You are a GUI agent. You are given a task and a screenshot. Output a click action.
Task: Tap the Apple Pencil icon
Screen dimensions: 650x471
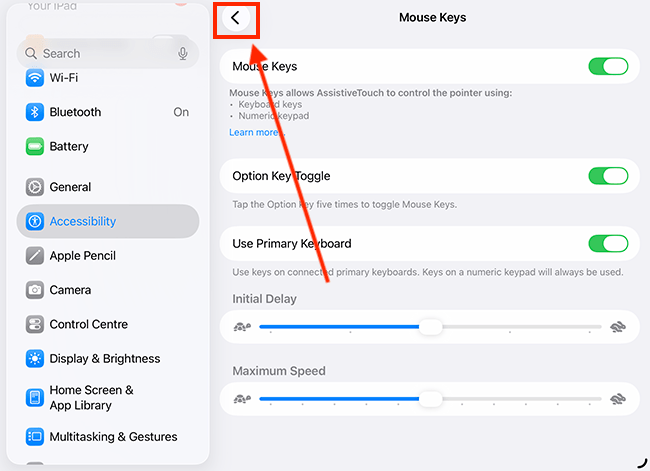(x=35, y=256)
